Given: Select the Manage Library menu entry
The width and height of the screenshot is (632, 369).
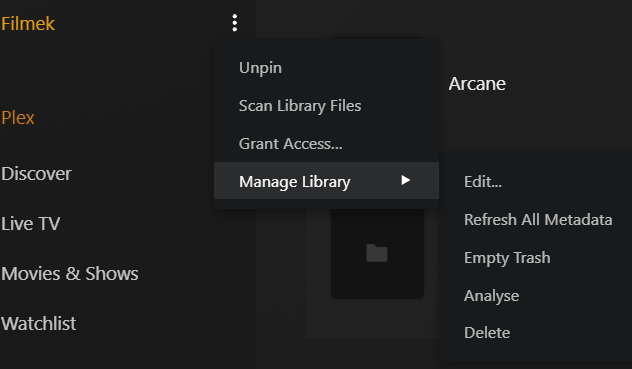Looking at the screenshot, I should (x=326, y=181).
